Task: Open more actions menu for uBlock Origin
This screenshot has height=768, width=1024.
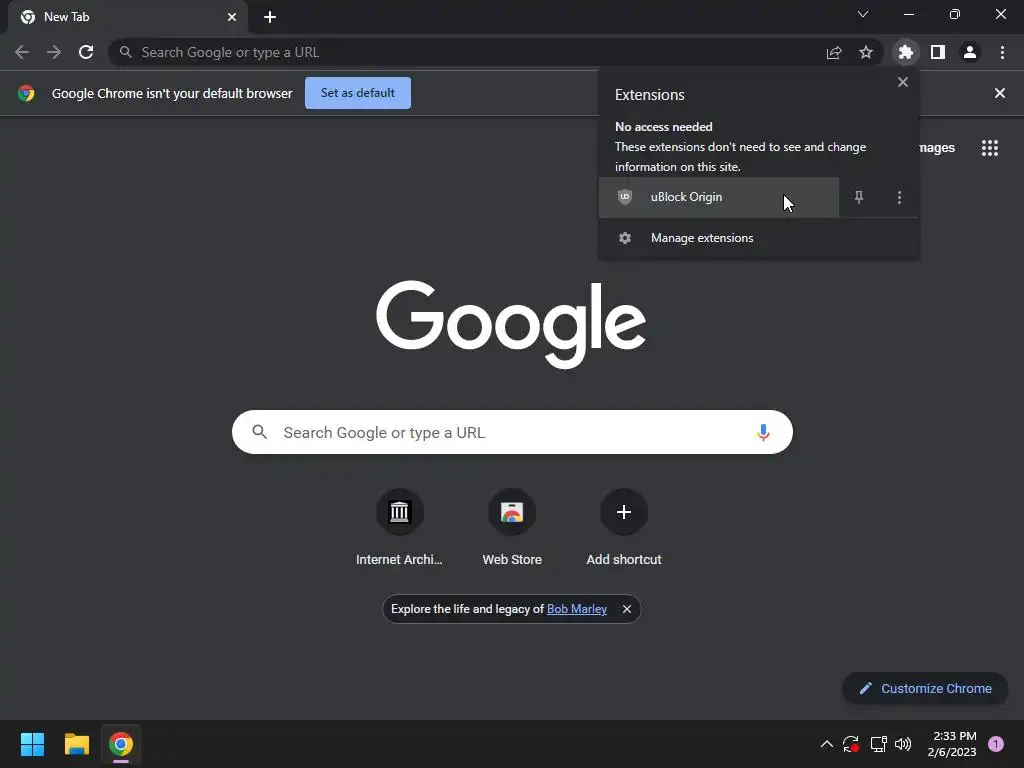Action: 899,197
